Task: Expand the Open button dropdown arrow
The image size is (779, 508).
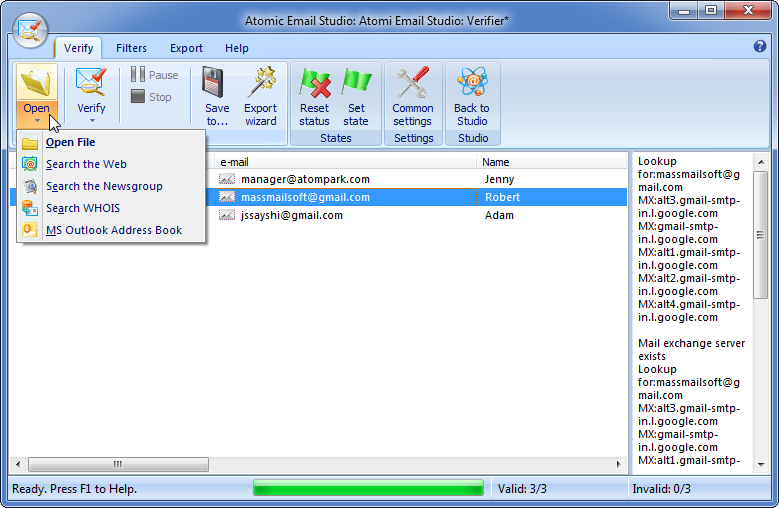Action: point(37,121)
